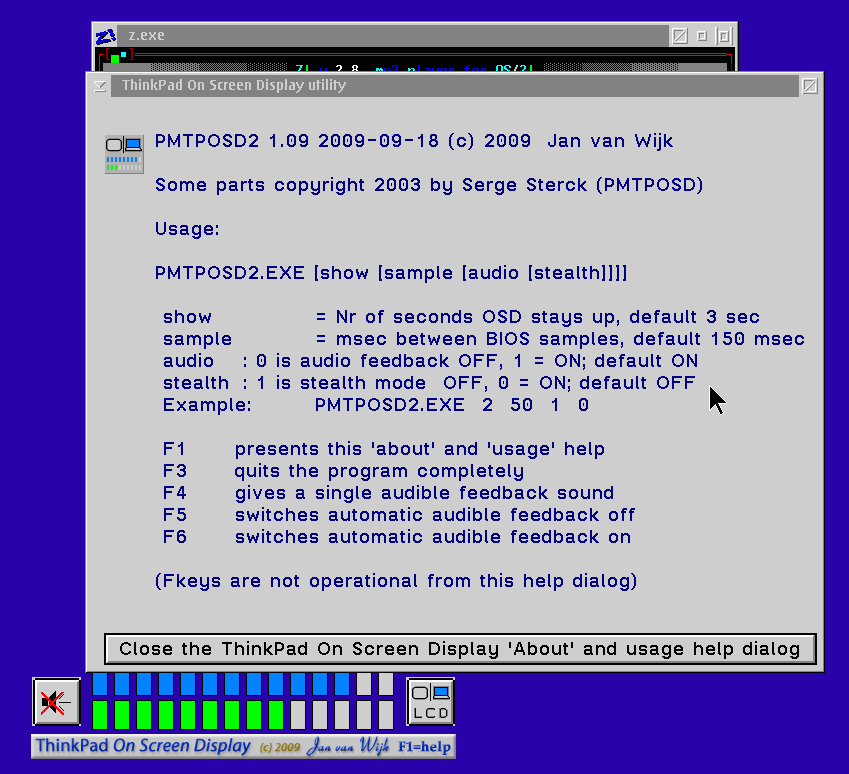
Task: Close the 'About' and usage help dialog
Action: pos(460,649)
